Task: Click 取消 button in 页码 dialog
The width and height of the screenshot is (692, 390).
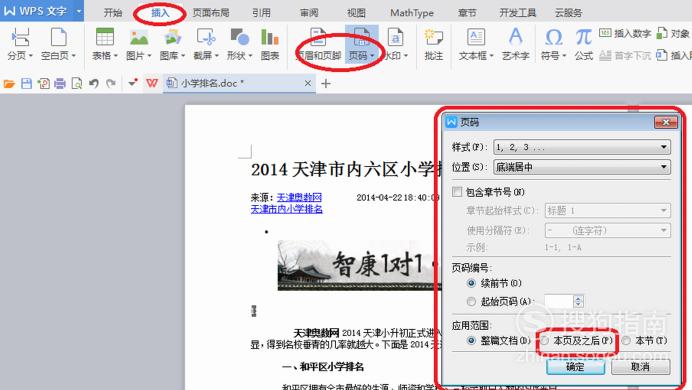Action: coord(640,367)
